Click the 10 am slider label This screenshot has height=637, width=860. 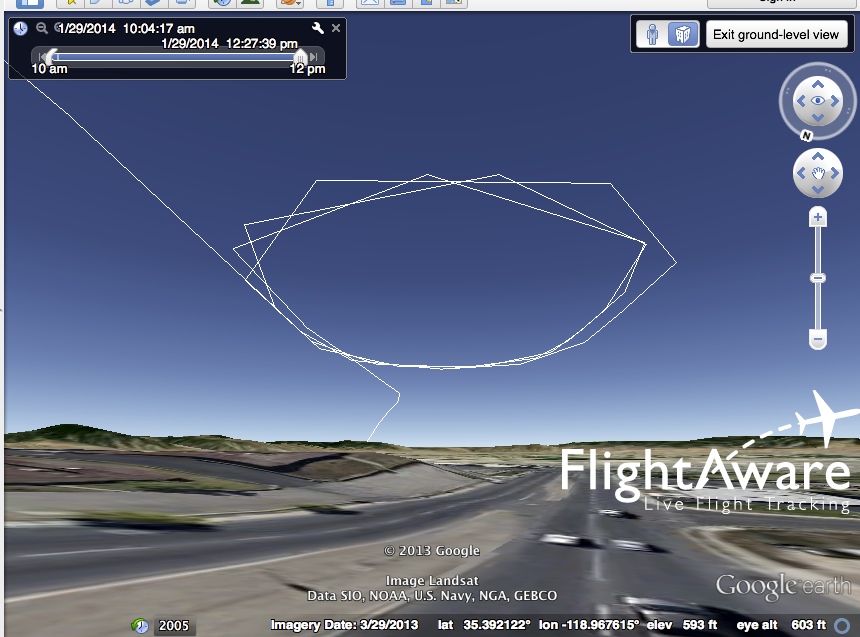49,69
